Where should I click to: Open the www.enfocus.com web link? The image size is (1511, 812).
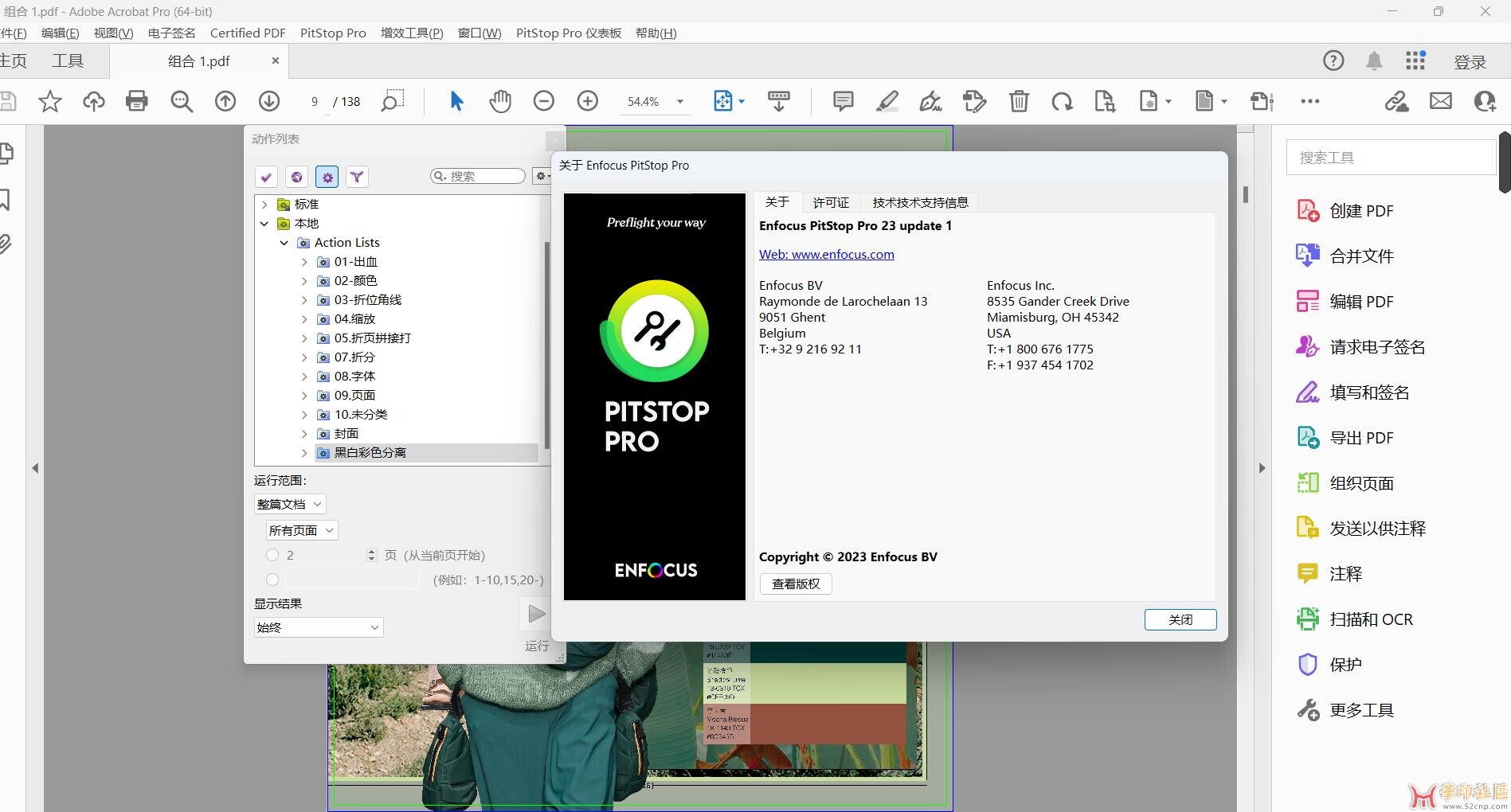826,254
